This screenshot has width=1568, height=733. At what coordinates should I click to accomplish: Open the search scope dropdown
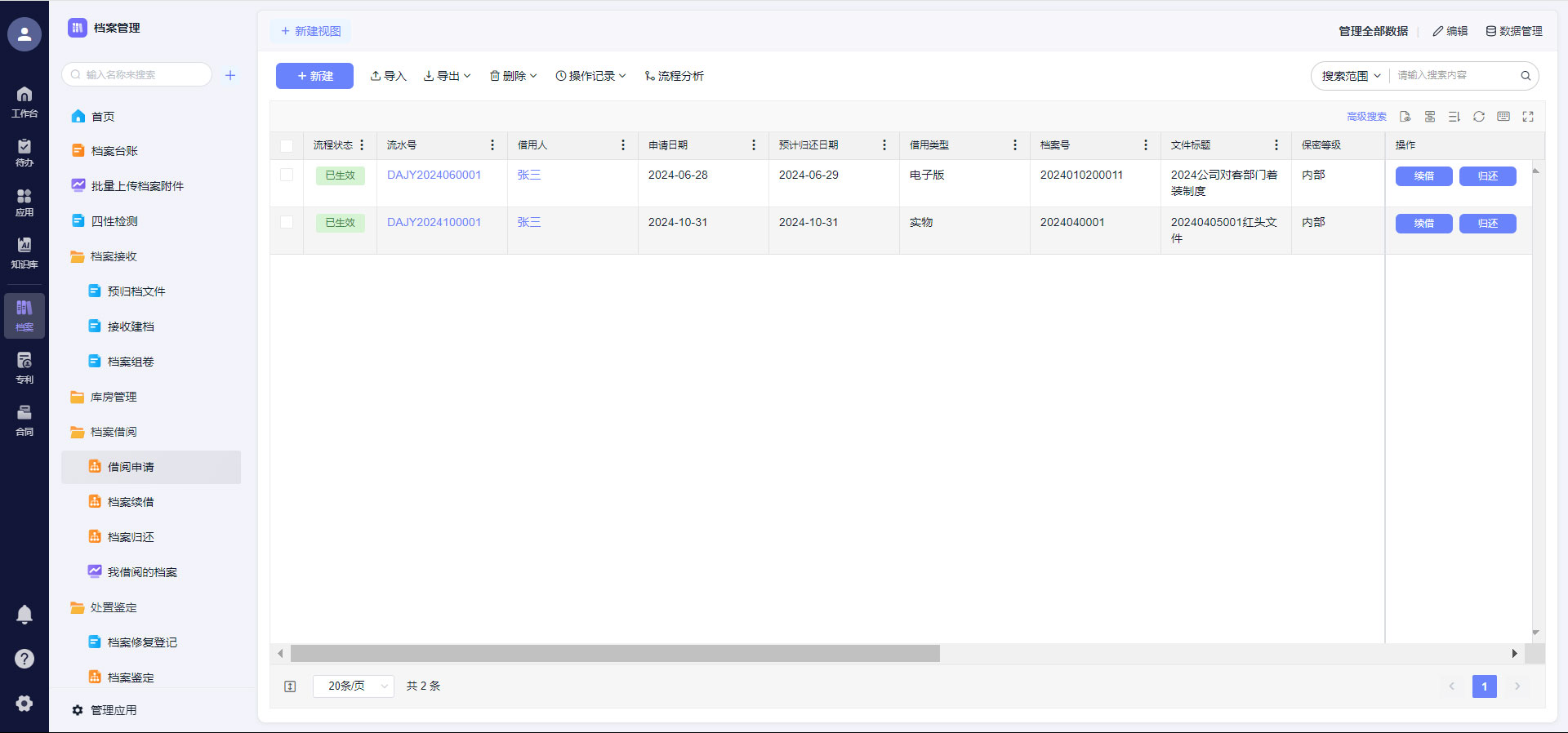1351,76
